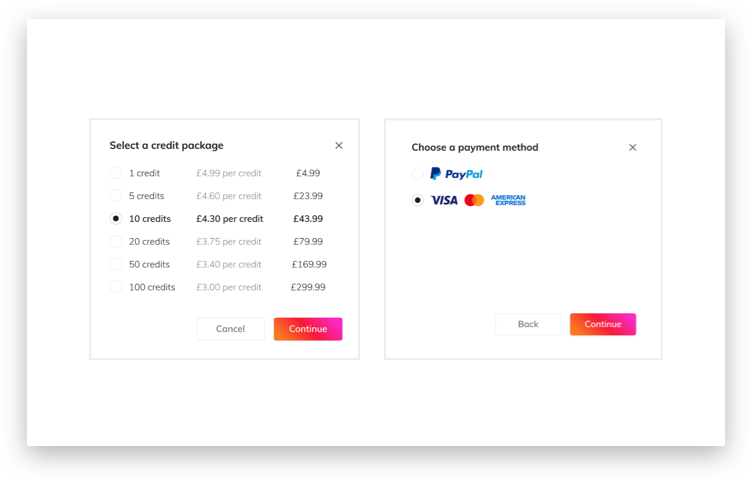Click the PayPal logo
This screenshot has height=481, width=752.
(x=456, y=174)
